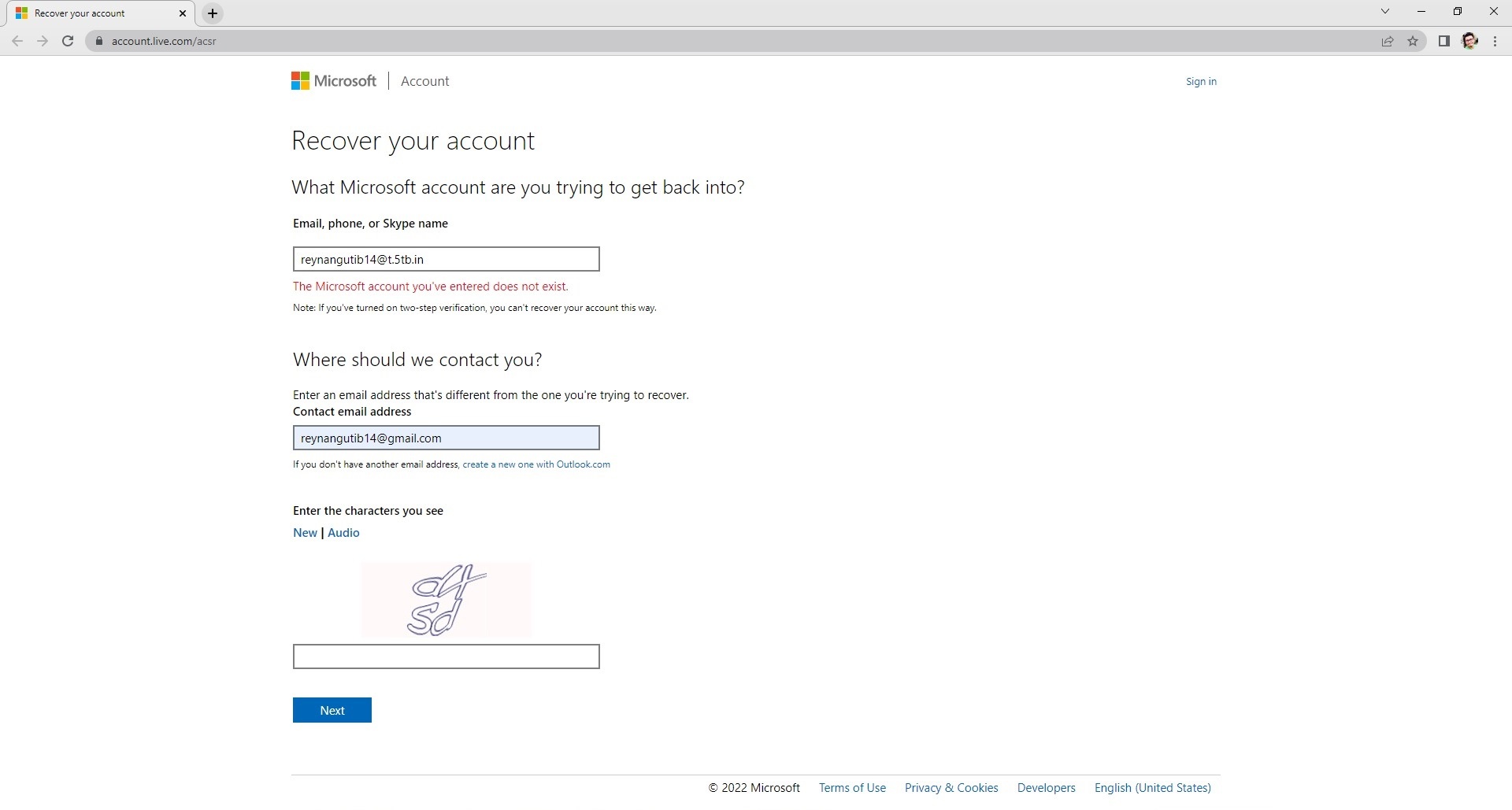Minimize the browser window
This screenshot has width=1512, height=810.
click(x=1421, y=11)
